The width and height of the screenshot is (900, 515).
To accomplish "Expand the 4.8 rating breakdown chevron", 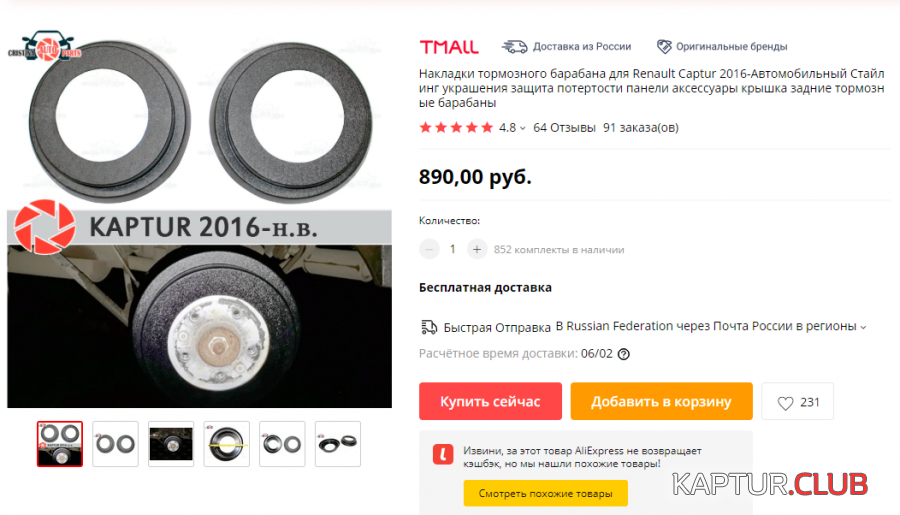I will pyautogui.click(x=522, y=129).
